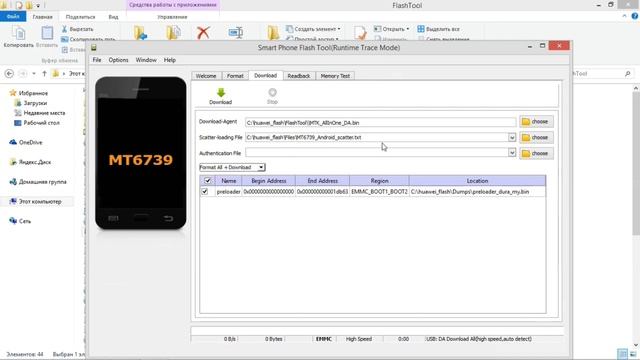Open the Управление ribbon tab in Explorer

[172, 17]
